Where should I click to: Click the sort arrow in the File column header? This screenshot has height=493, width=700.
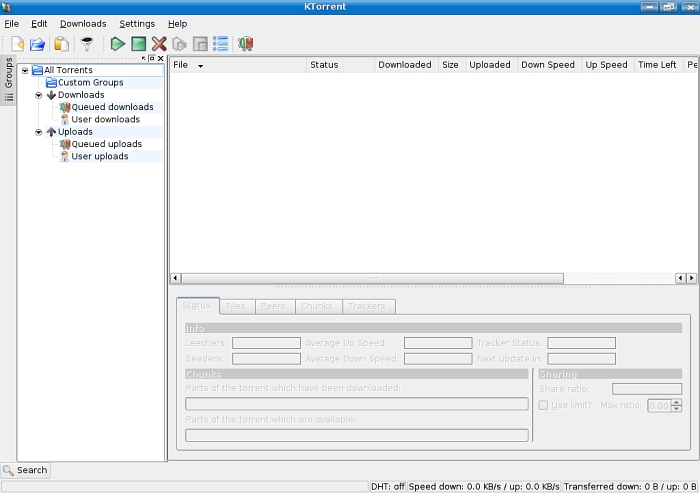tap(200, 66)
